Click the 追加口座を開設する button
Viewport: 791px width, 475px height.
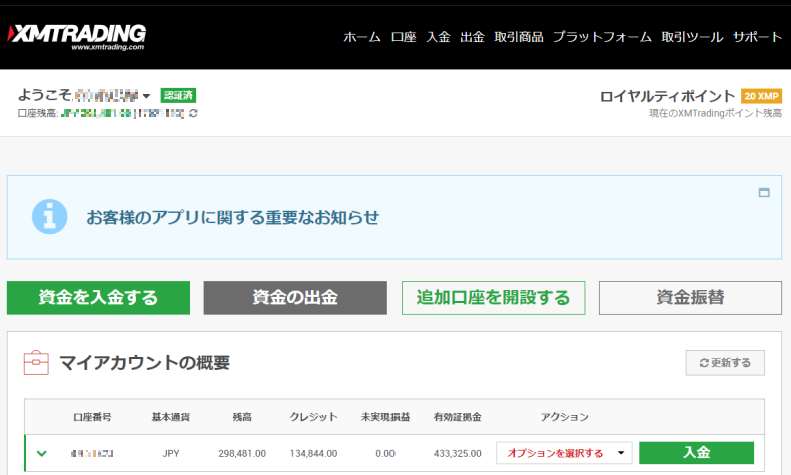coord(493,298)
